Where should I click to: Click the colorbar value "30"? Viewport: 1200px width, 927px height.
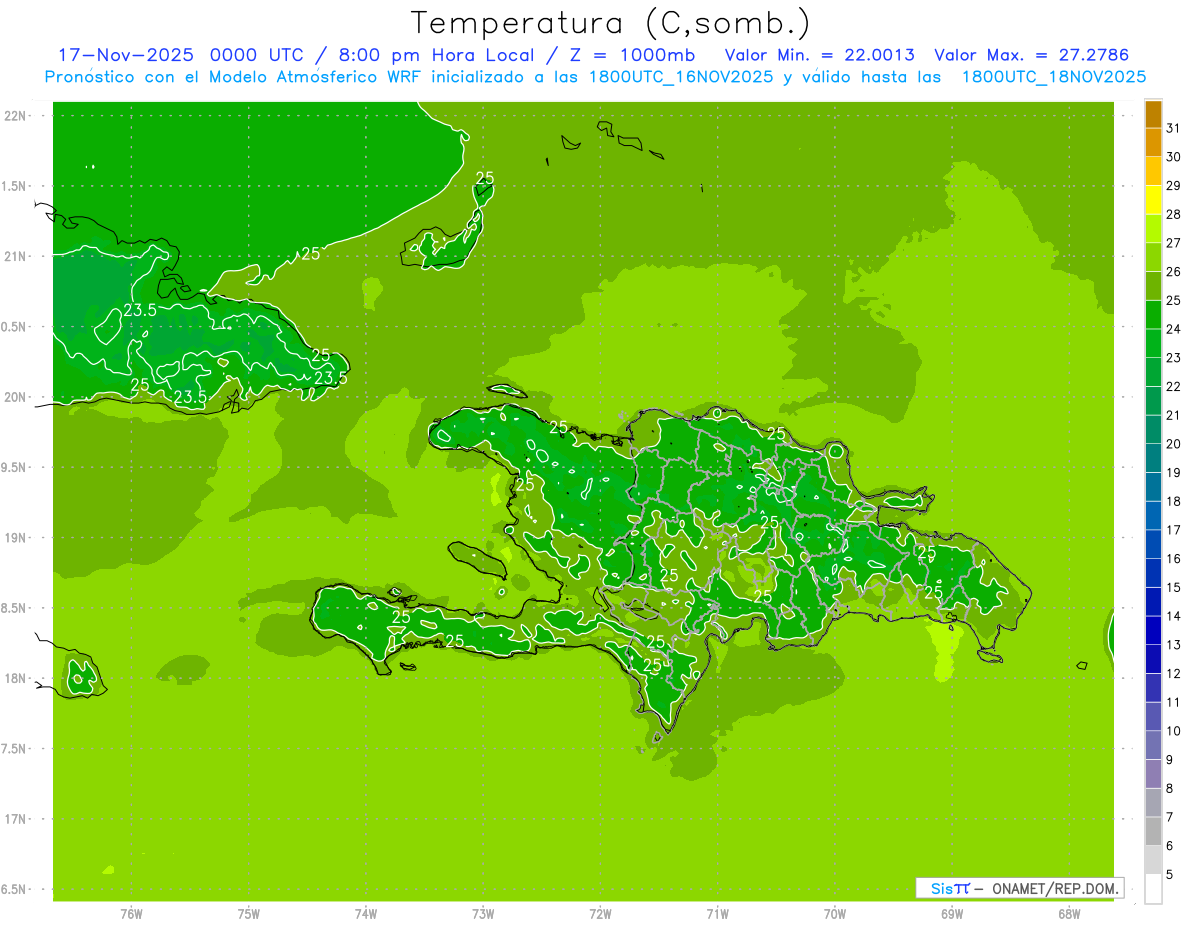[1173, 157]
